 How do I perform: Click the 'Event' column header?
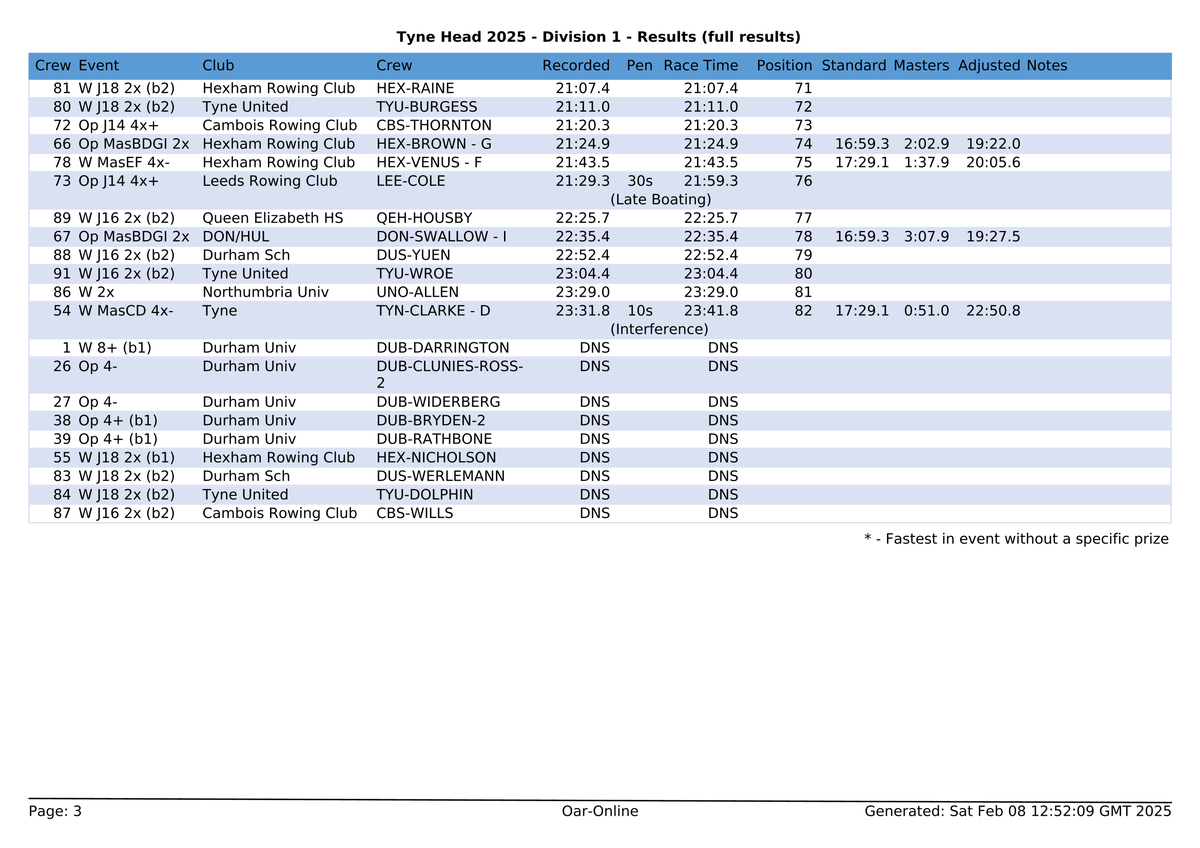pyautogui.click(x=98, y=66)
